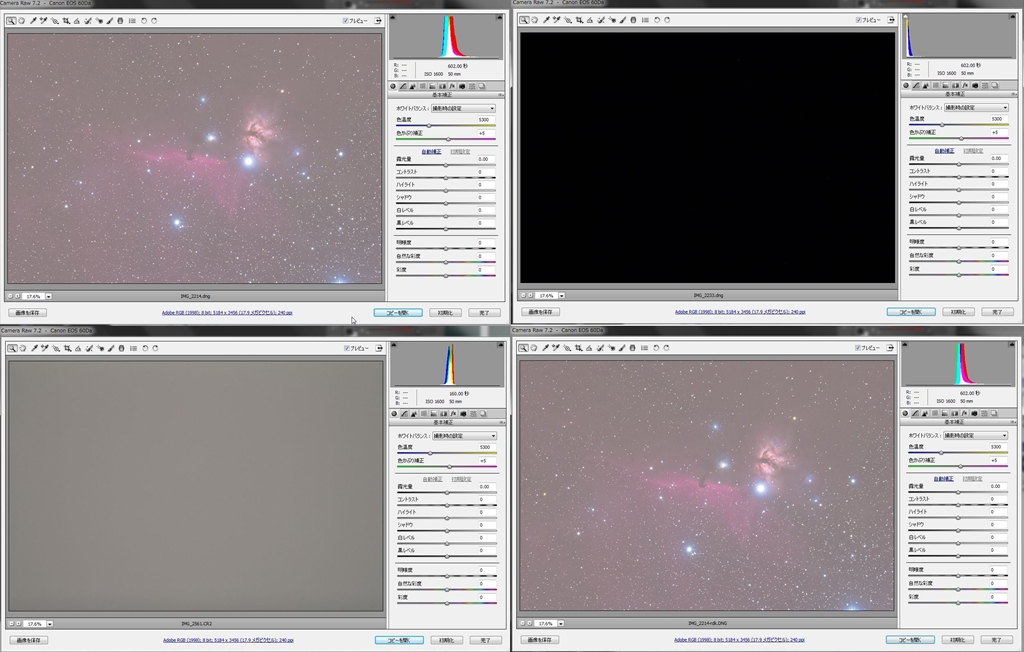Click rotate clockwise icon in IMG_2214+d8.DNG window
Image resolution: width=1024 pixels, height=652 pixels.
pos(668,348)
